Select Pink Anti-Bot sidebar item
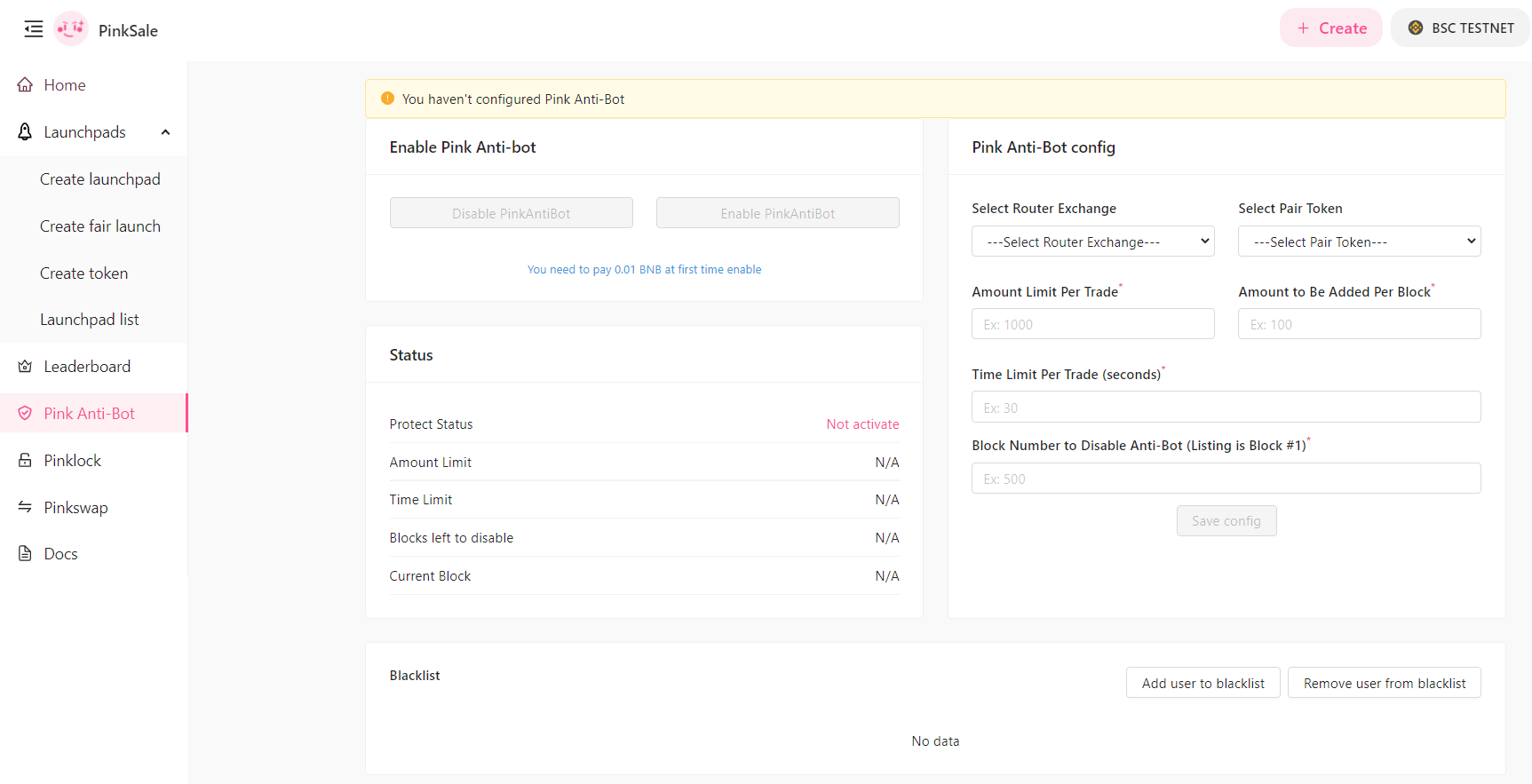1532x784 pixels. point(93,414)
